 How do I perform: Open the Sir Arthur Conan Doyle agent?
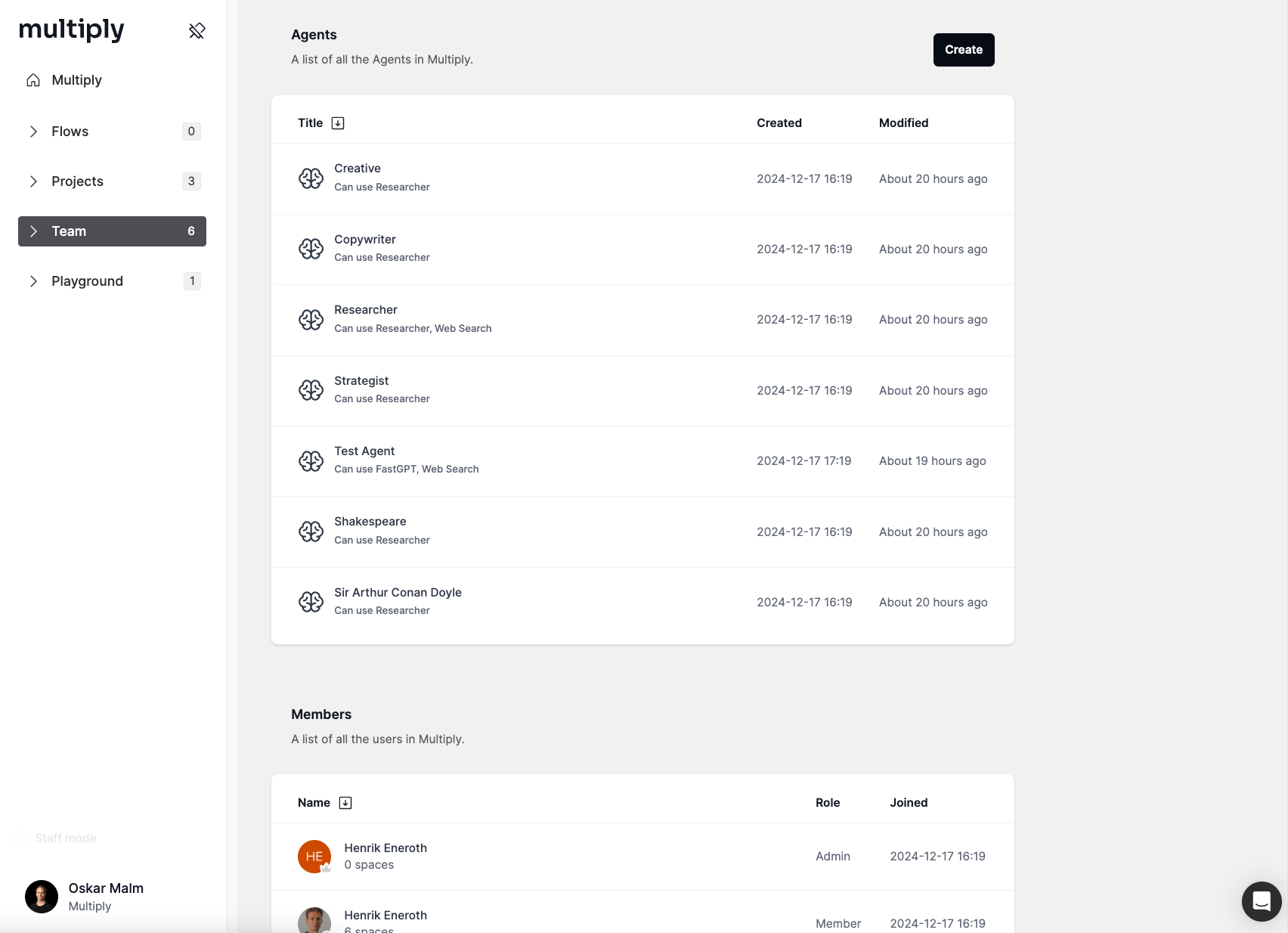[x=398, y=593]
